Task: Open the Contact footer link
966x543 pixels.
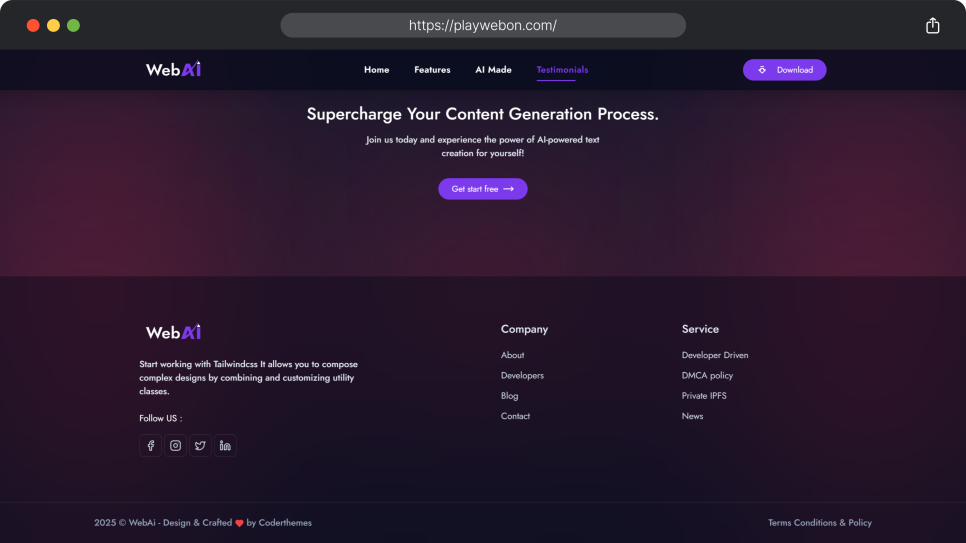Action: click(x=515, y=416)
